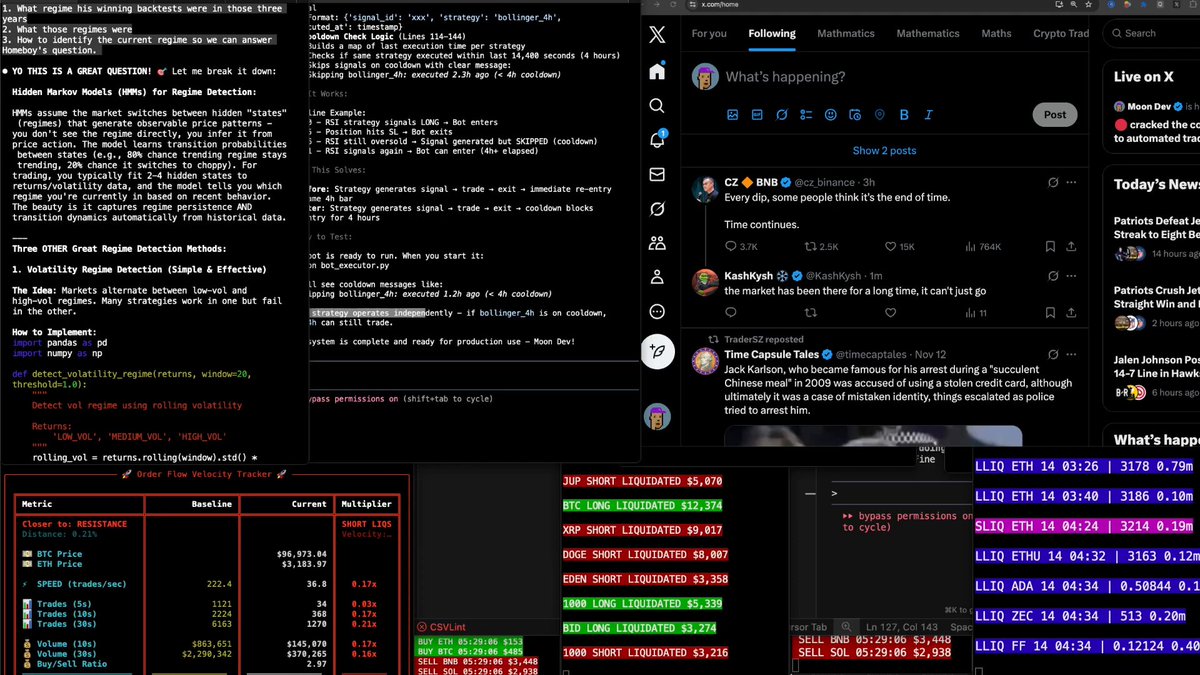The height and width of the screenshot is (675, 1200).
Task: Switch to the For you tab
Action: click(709, 33)
